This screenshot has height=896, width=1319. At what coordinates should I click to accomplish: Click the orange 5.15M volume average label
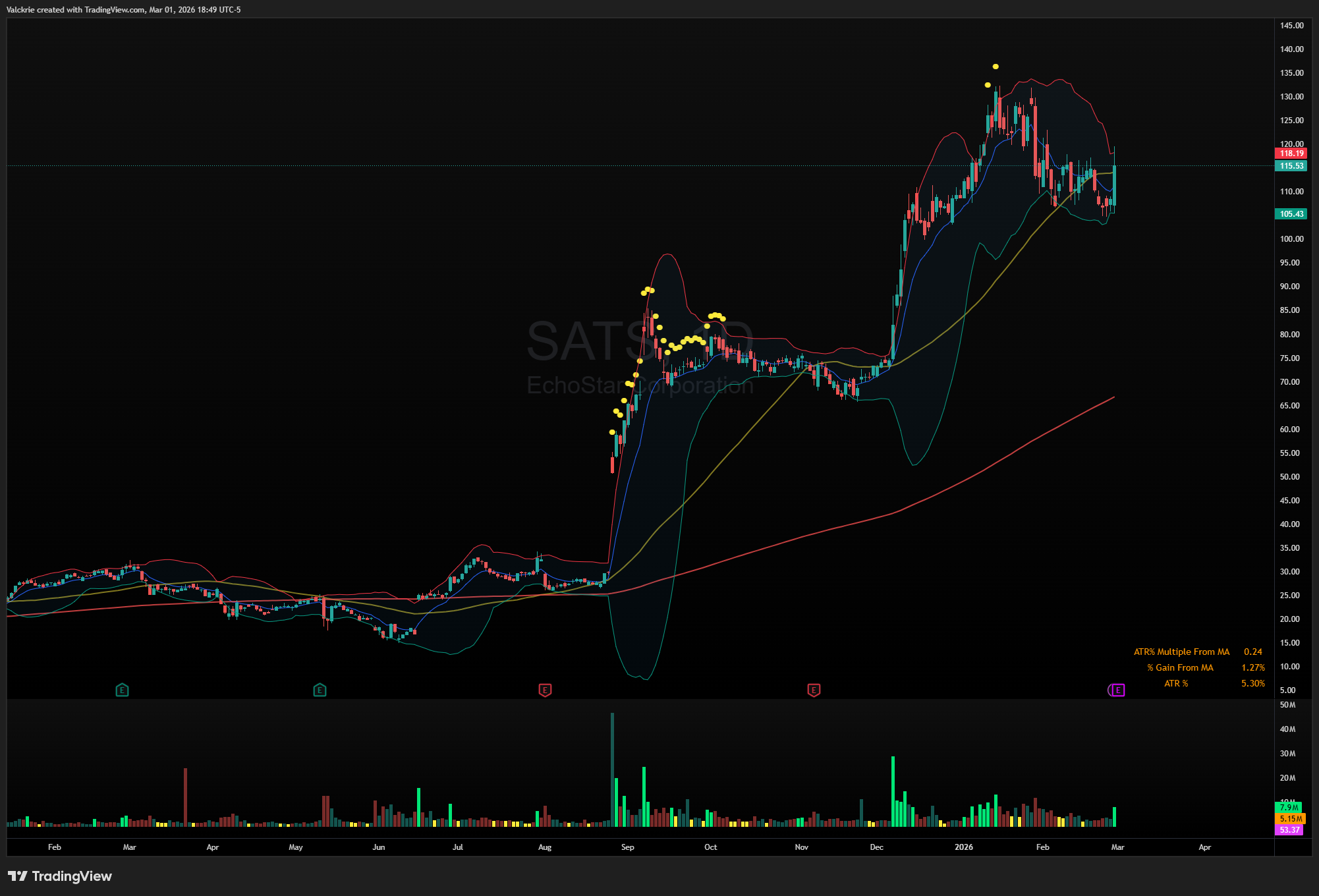(x=1289, y=818)
